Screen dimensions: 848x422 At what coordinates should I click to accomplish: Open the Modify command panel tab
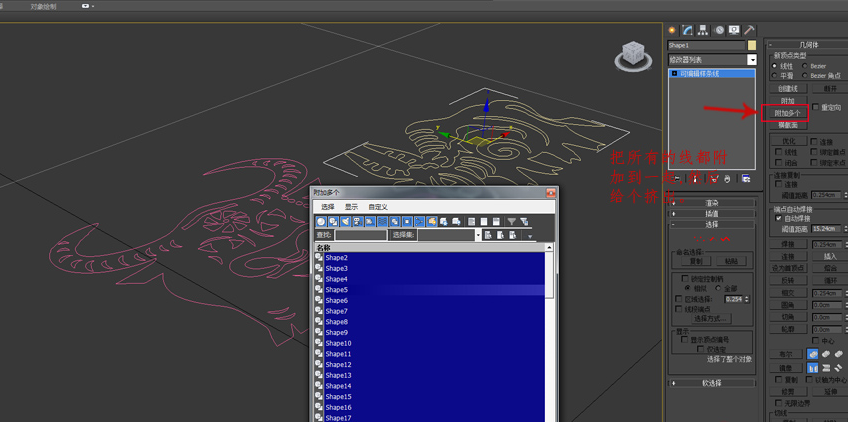tap(687, 30)
